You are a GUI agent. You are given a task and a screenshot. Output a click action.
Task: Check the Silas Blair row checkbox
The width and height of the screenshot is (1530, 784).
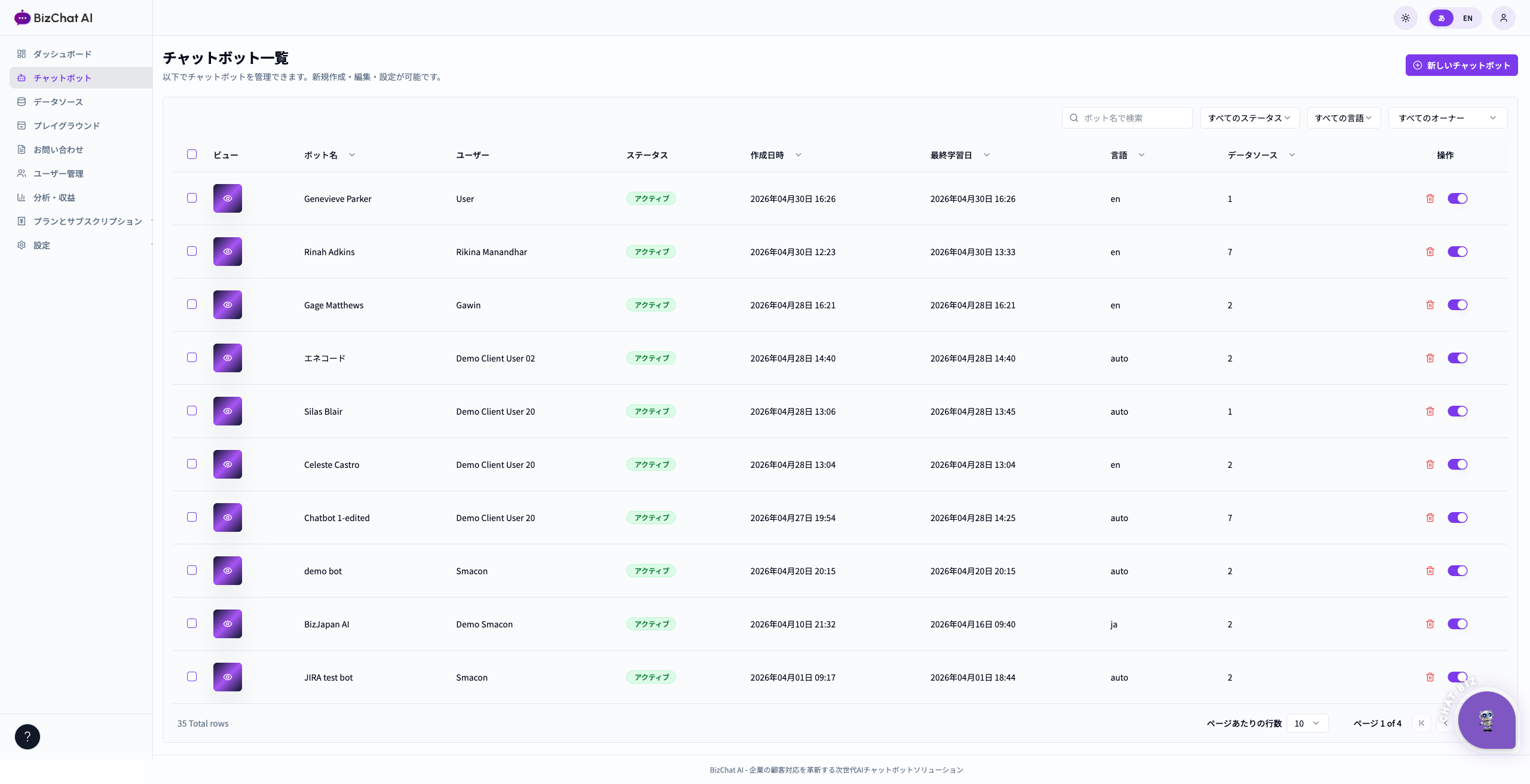(x=192, y=411)
